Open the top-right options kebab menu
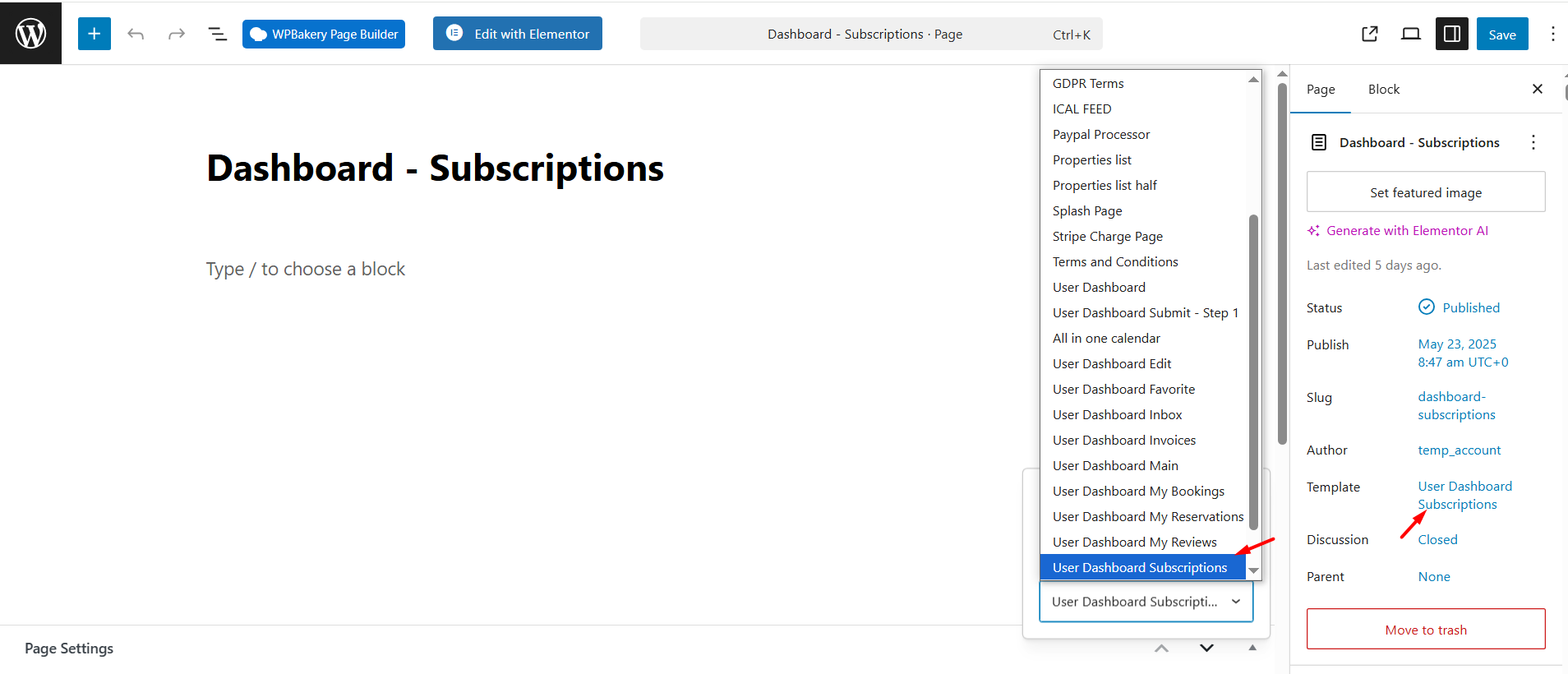 pyautogui.click(x=1552, y=34)
